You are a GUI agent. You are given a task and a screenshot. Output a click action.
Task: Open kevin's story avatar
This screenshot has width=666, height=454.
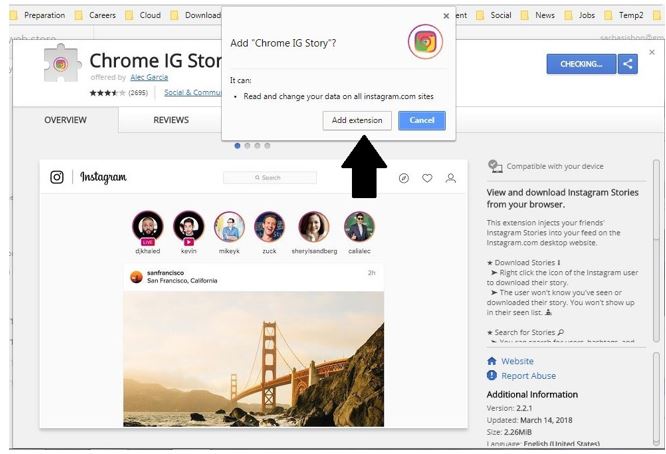tap(189, 227)
